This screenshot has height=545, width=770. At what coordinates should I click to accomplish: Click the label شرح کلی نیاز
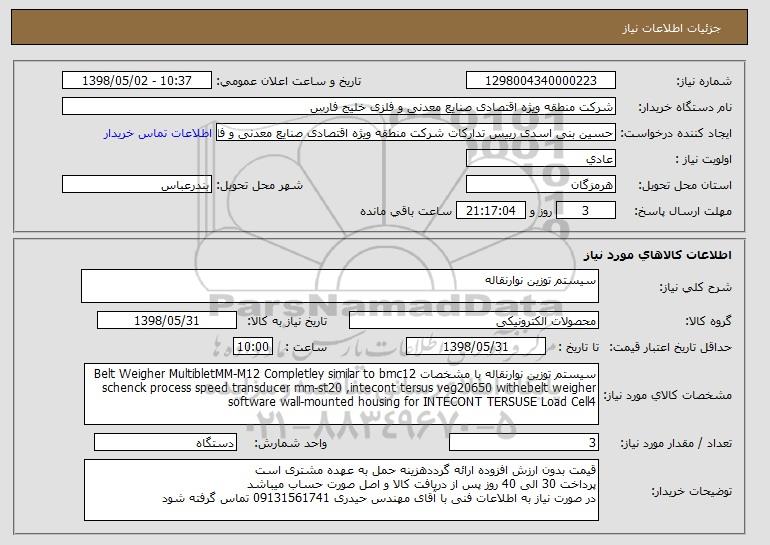(695, 288)
